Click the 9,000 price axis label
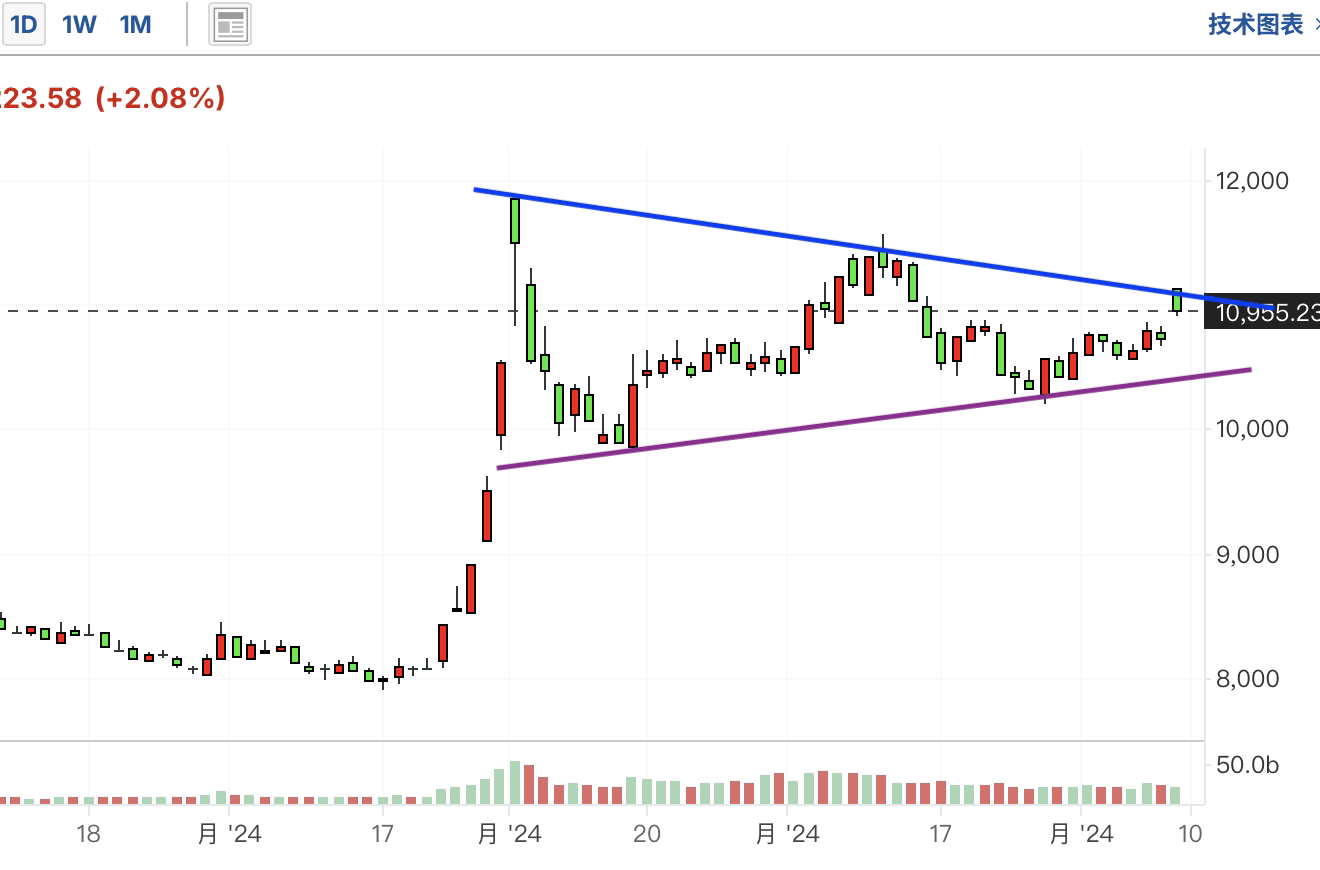The image size is (1320, 870). coord(1249,555)
